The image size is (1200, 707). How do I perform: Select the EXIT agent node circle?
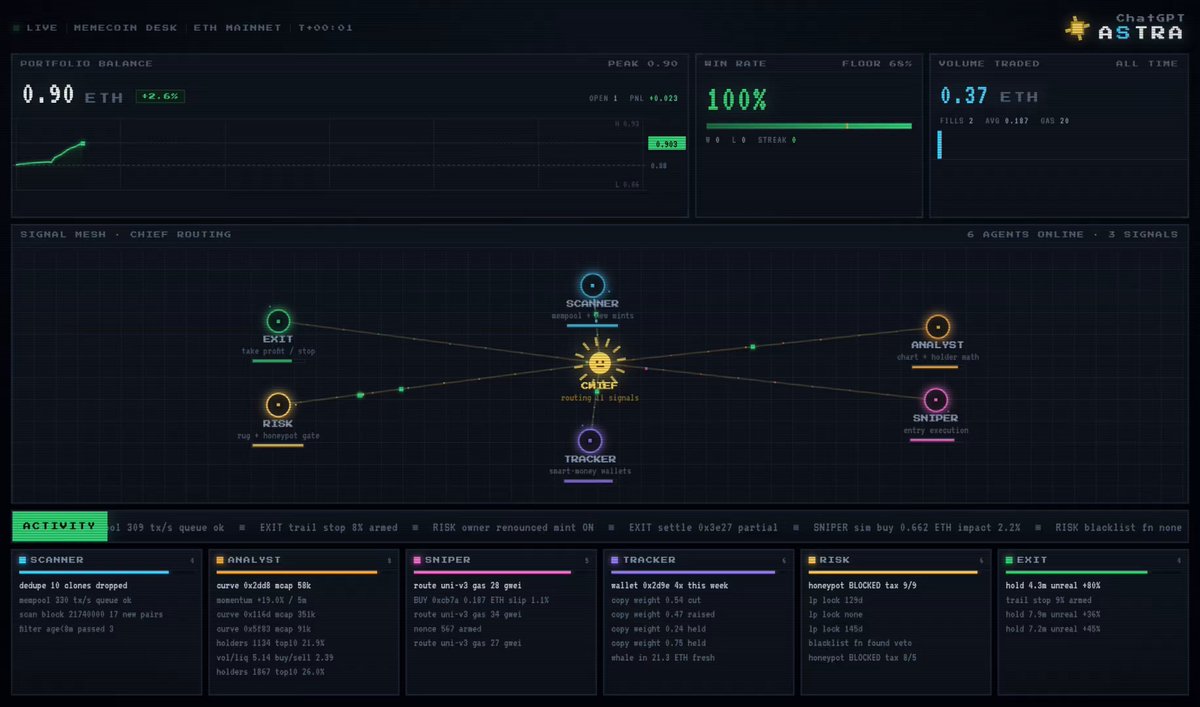278,321
